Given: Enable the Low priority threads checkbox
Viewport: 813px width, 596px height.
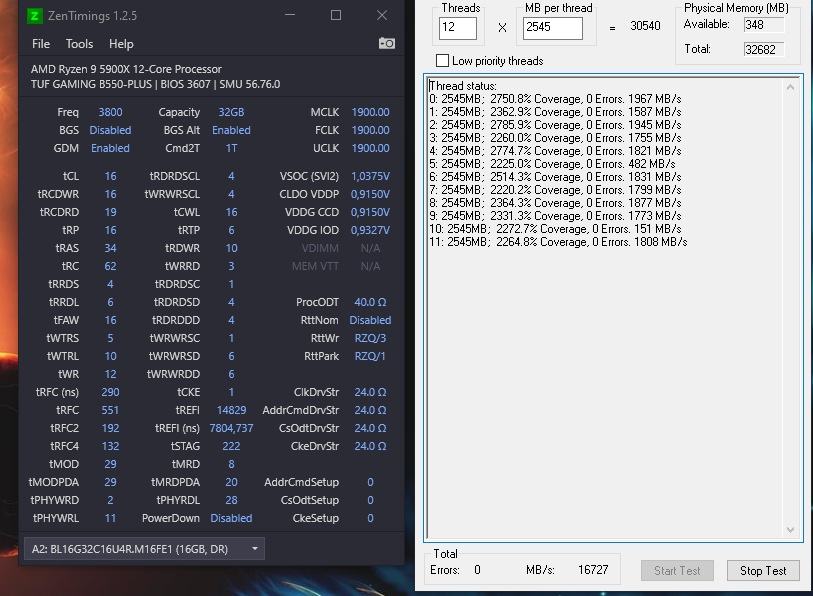Looking at the screenshot, I should pyautogui.click(x=442, y=61).
